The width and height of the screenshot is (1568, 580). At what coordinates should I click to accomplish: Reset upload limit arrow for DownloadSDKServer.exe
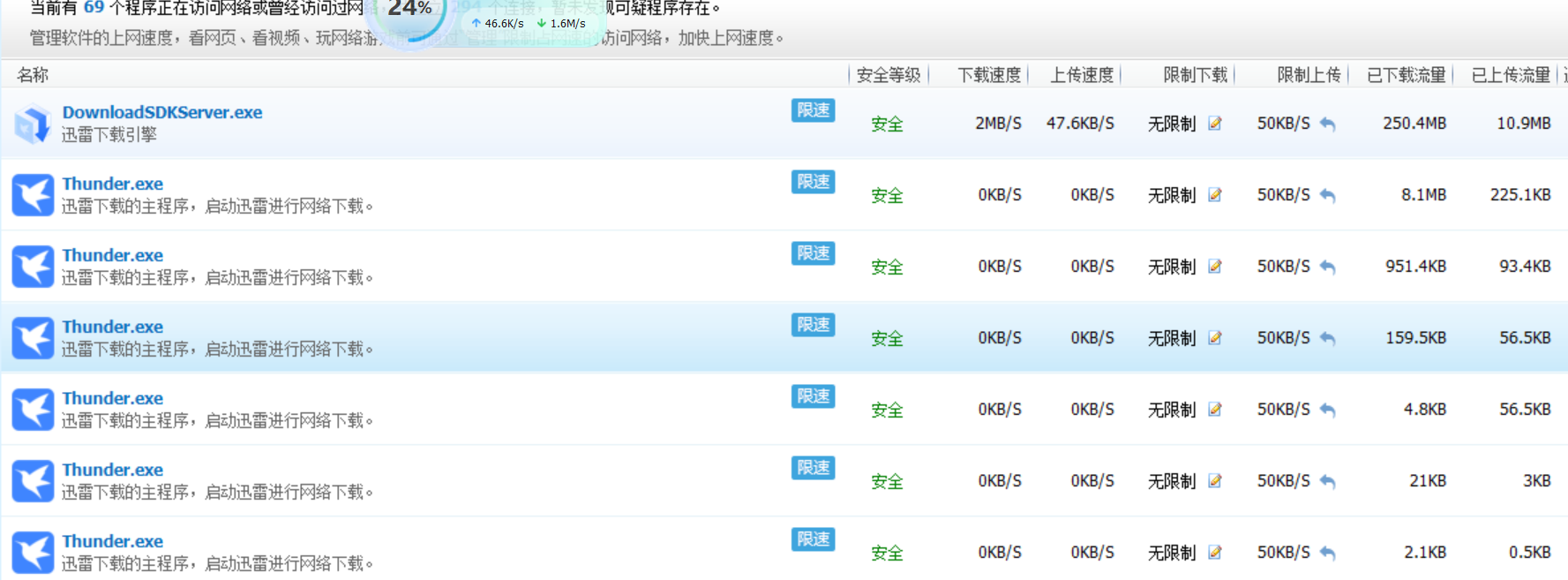pyautogui.click(x=1327, y=124)
